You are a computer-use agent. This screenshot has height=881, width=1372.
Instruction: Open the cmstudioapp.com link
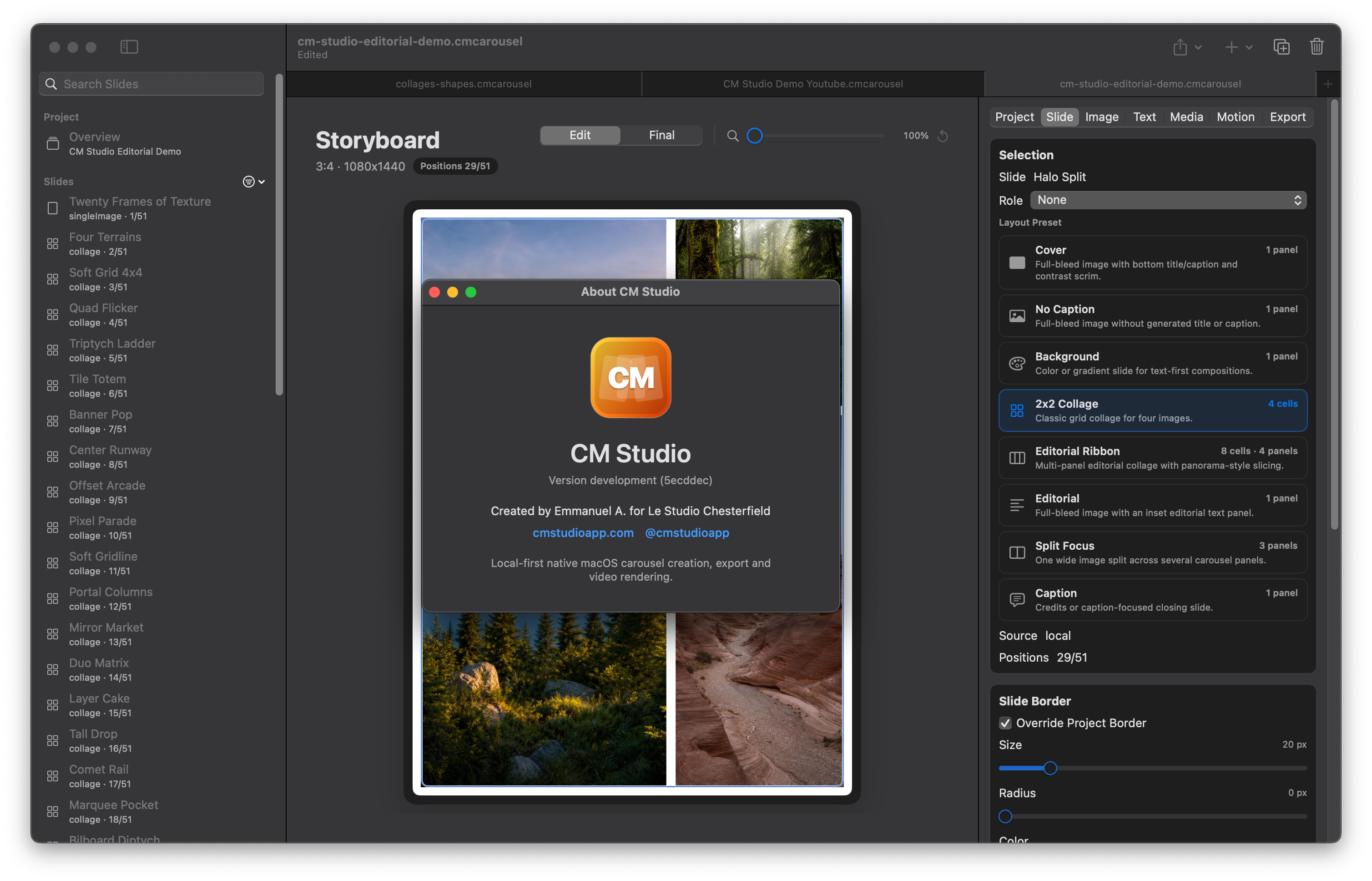(x=583, y=532)
